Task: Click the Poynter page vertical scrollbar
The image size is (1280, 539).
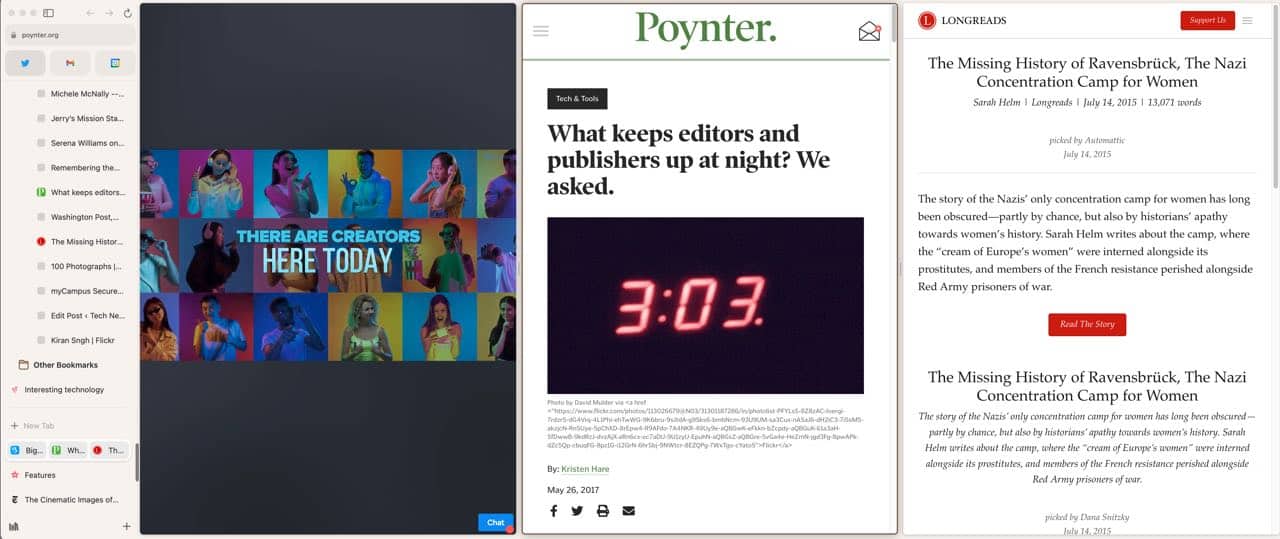Action: (893, 24)
